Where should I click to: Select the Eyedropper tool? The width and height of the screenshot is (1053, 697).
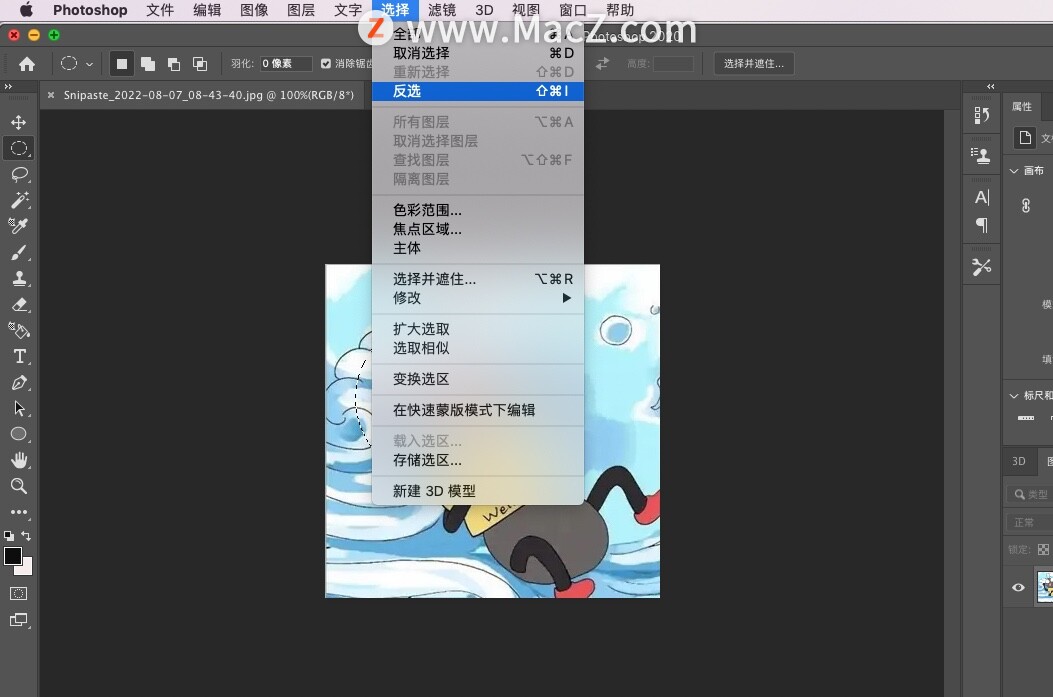(x=19, y=226)
